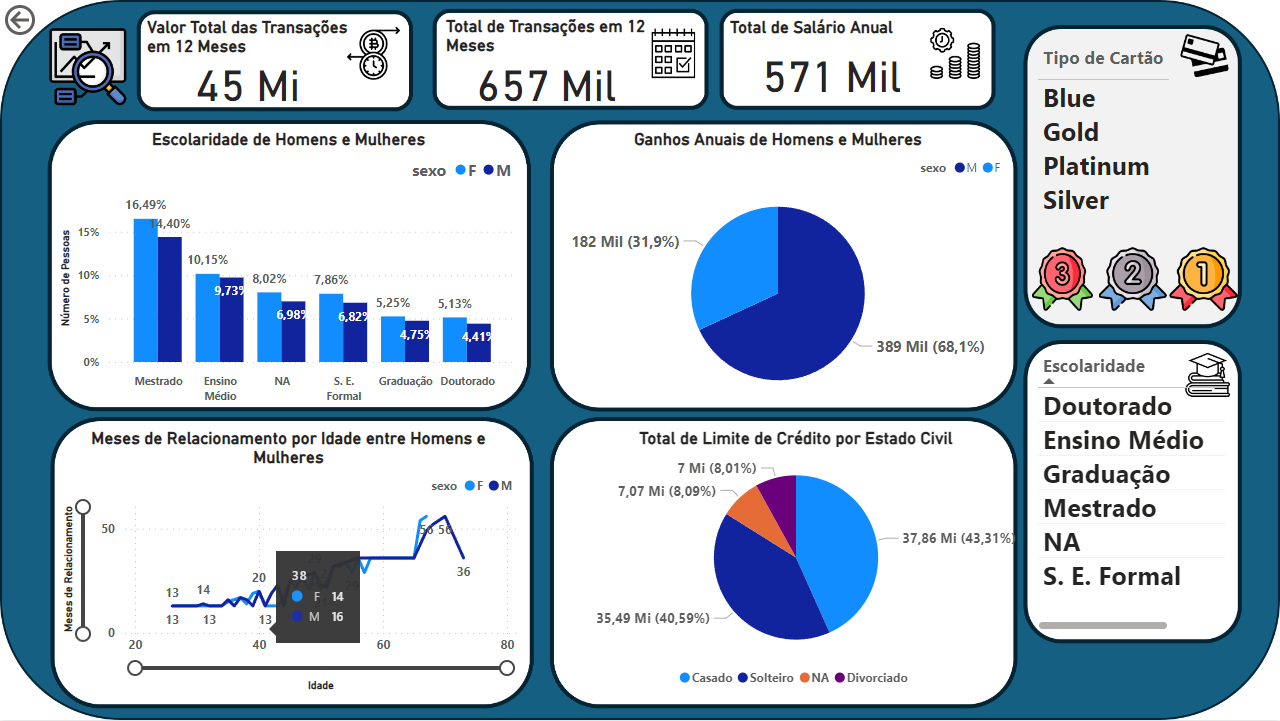Click the Mestrado female bar 16,49%
This screenshot has height=721, width=1280.
(x=145, y=290)
